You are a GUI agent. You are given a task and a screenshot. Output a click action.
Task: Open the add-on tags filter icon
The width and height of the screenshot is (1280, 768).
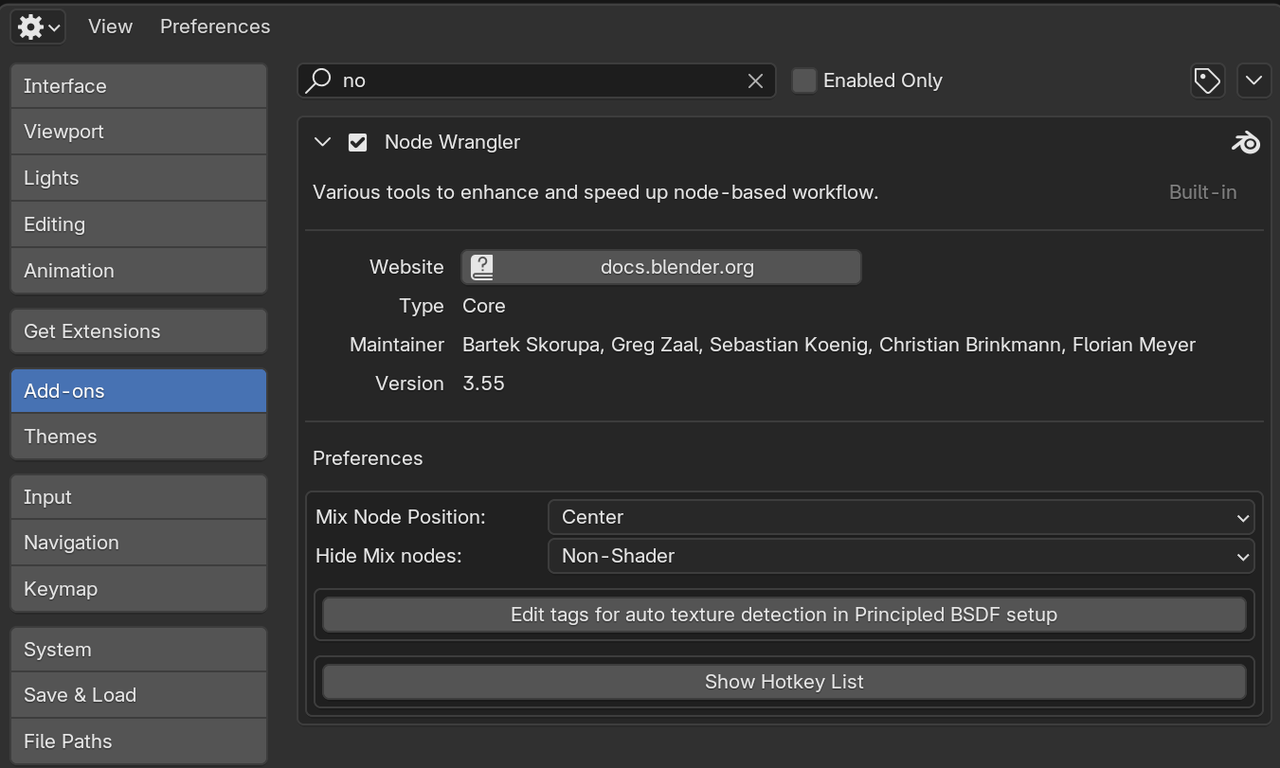point(1207,81)
